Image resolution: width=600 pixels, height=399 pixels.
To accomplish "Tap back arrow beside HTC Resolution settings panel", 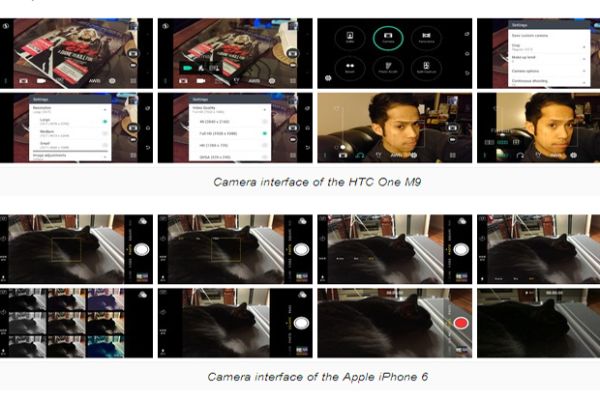I will click(x=148, y=148).
